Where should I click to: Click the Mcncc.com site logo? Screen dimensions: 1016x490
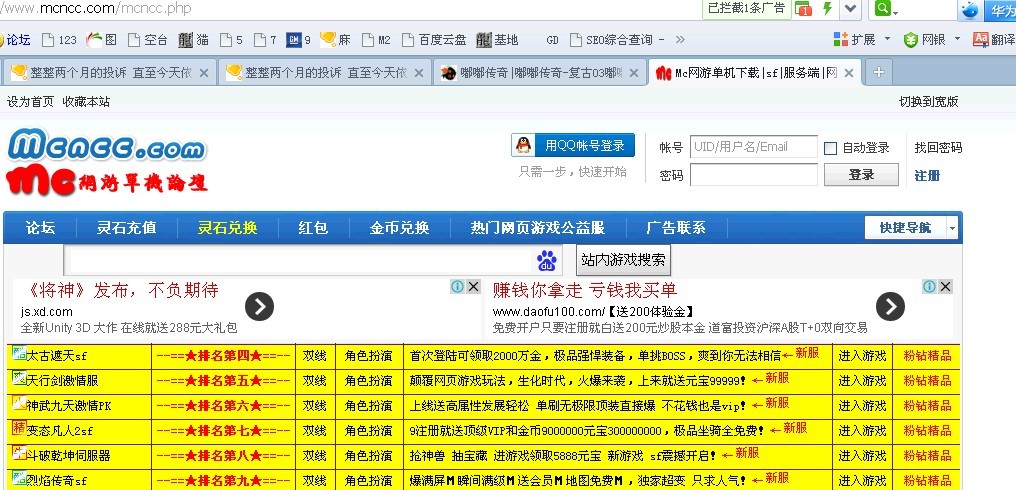tap(107, 148)
